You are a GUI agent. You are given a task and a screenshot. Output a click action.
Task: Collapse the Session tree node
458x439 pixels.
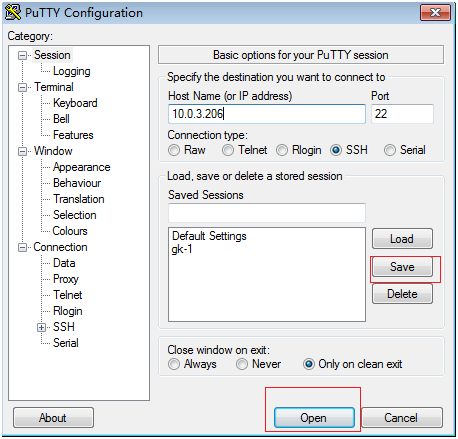22,55
